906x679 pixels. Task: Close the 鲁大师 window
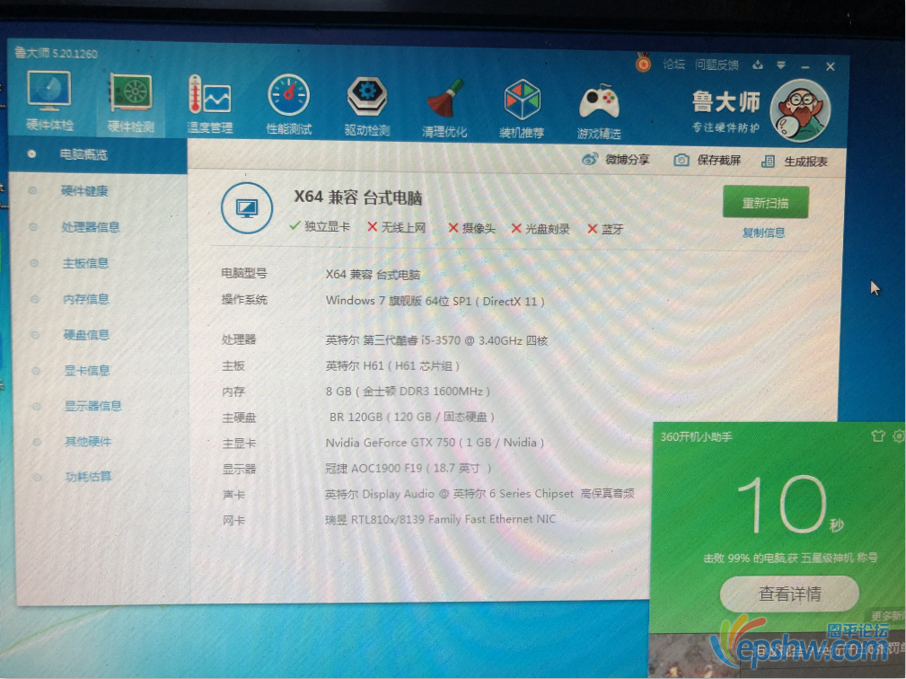point(830,67)
